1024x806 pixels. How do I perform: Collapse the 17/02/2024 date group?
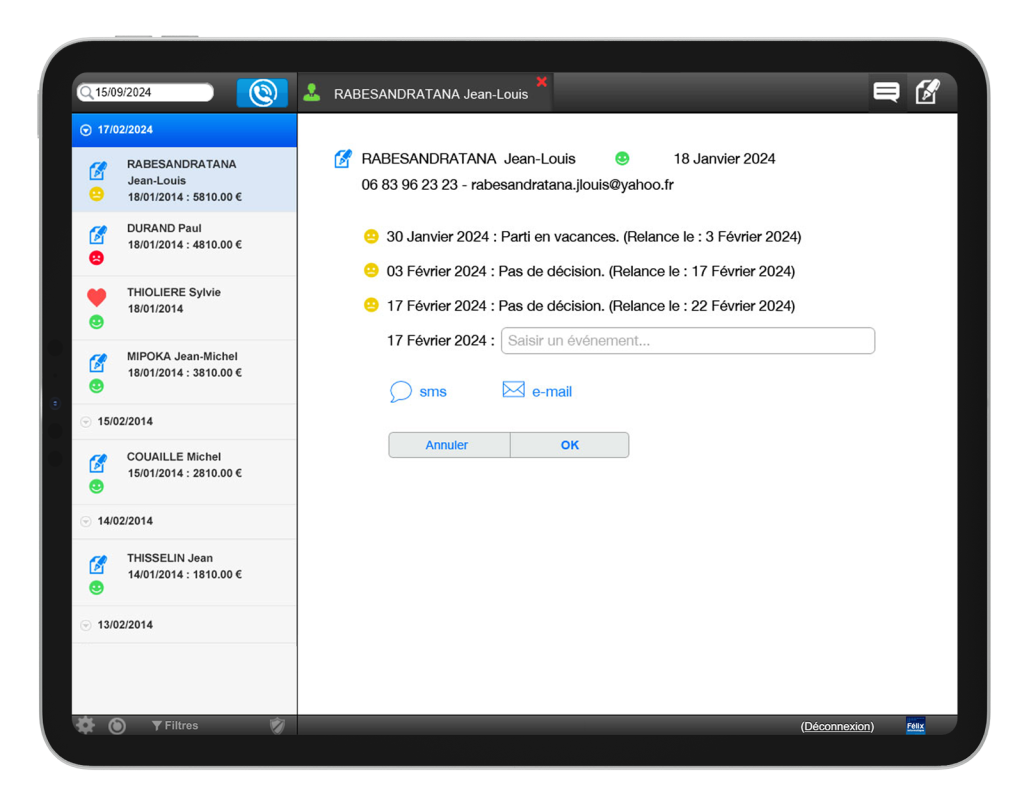coord(86,130)
